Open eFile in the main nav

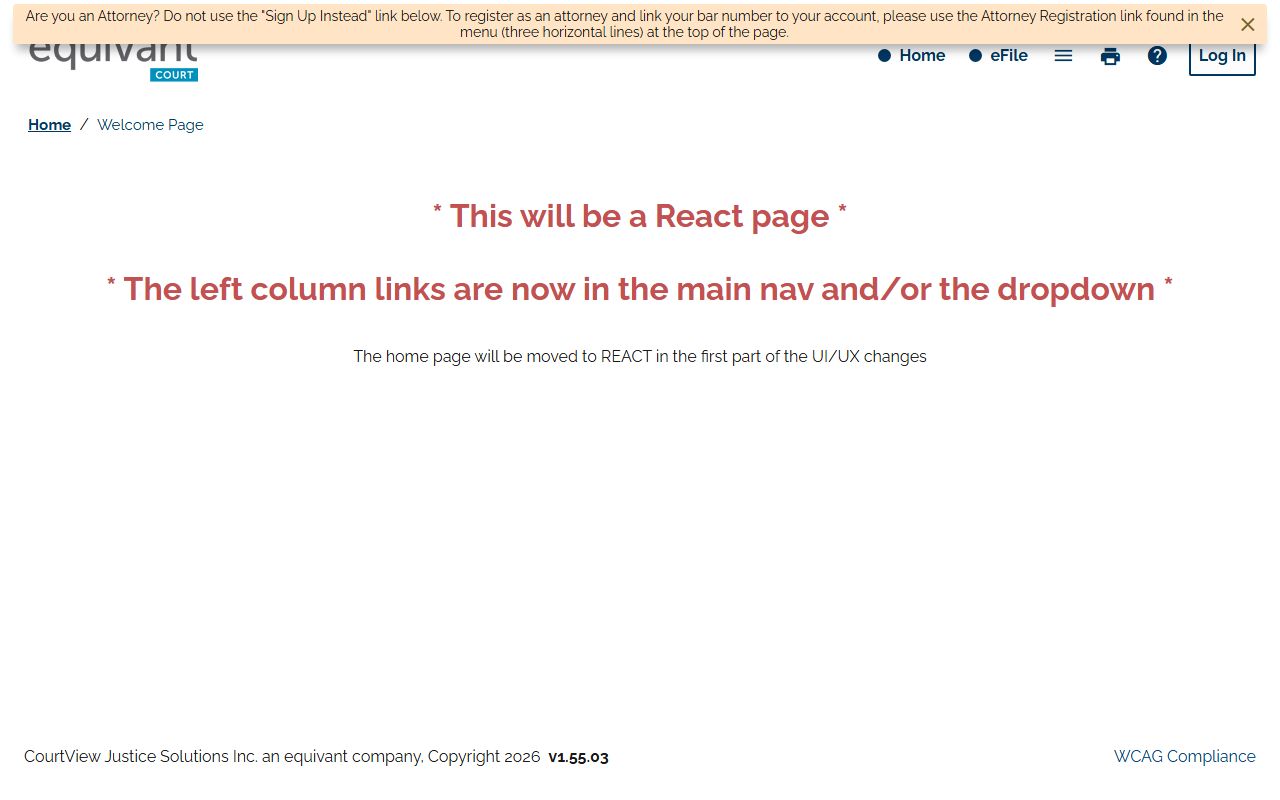[998, 56]
